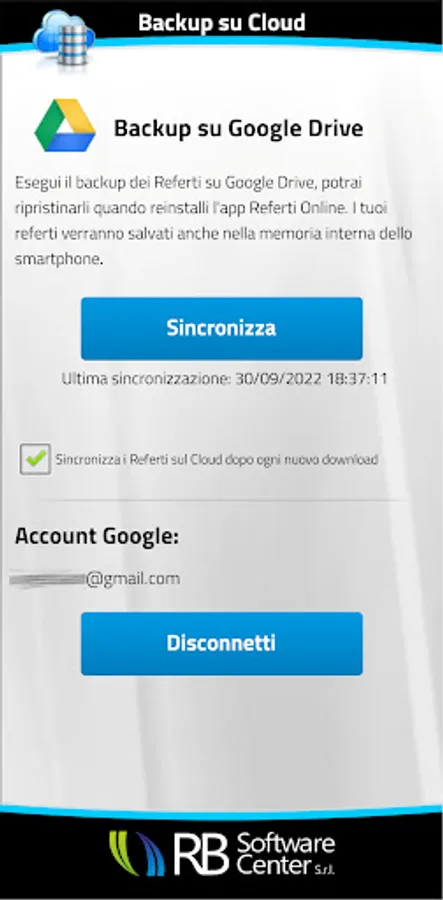Click the Ultima sincronizzazione timestamp text
443x900 pixels.
[224, 379]
